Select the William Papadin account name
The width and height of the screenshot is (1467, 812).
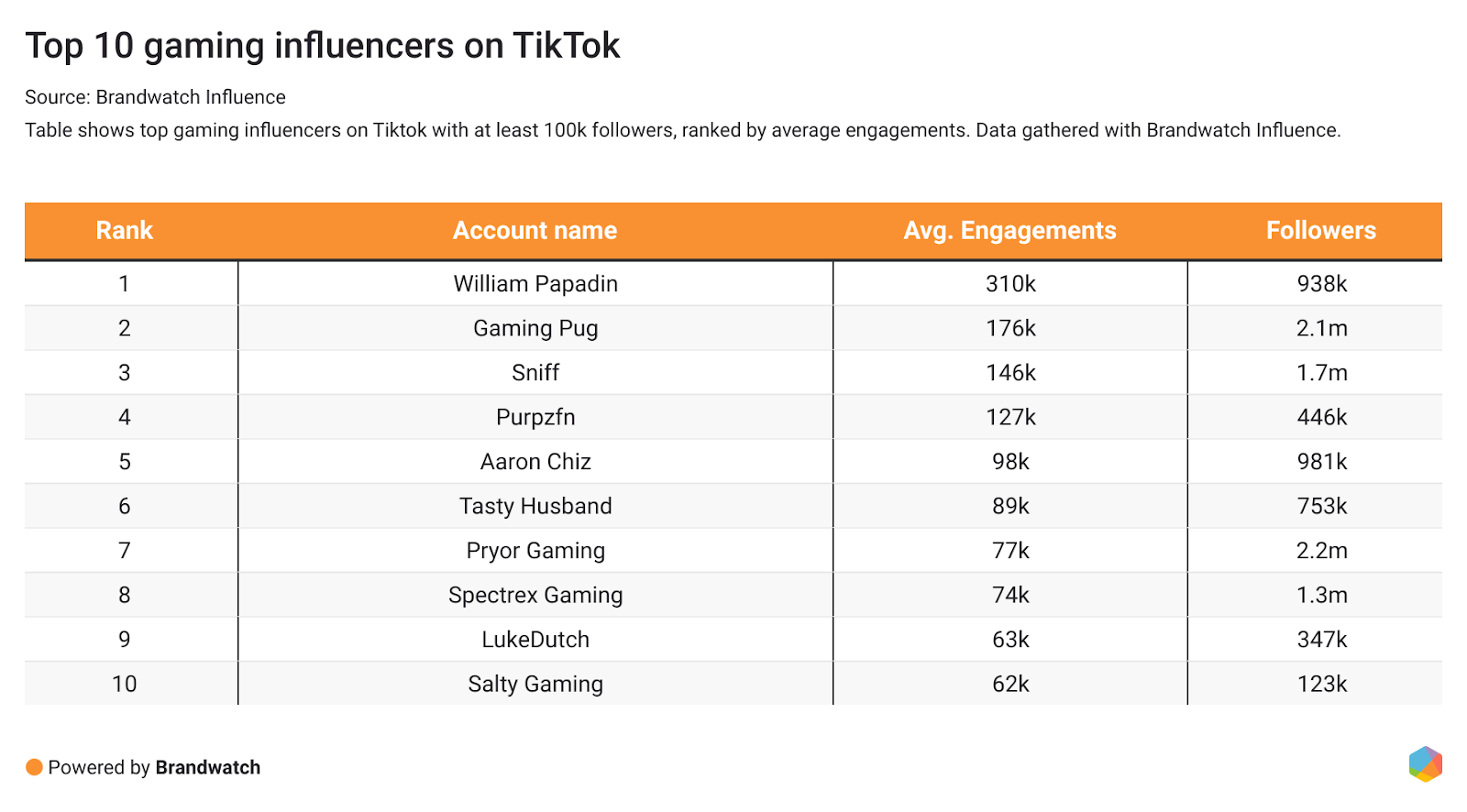pyautogui.click(x=535, y=284)
